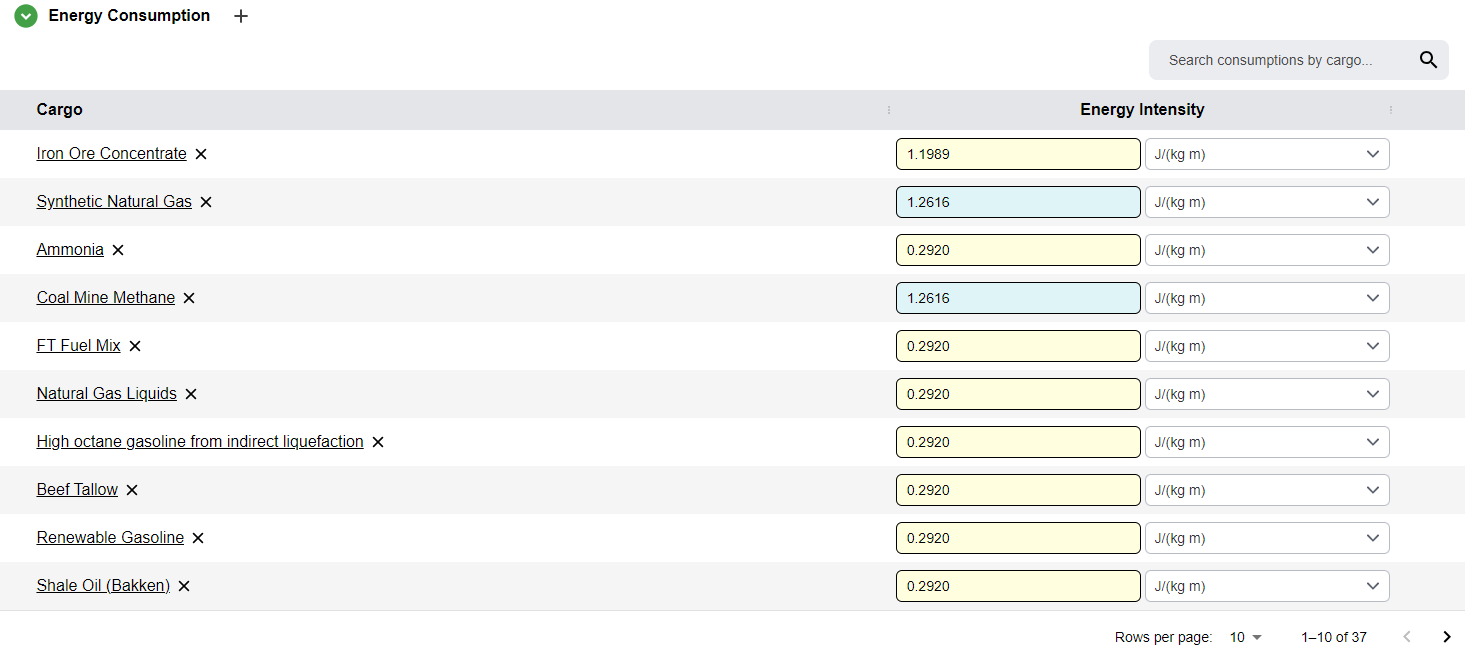This screenshot has height=655, width=1465.
Task: Edit Renewable Gasoline intensity value
Action: tap(1018, 538)
